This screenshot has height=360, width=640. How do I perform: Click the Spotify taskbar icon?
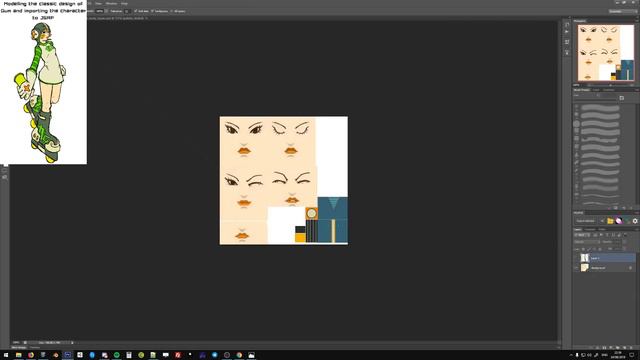pos(117,355)
